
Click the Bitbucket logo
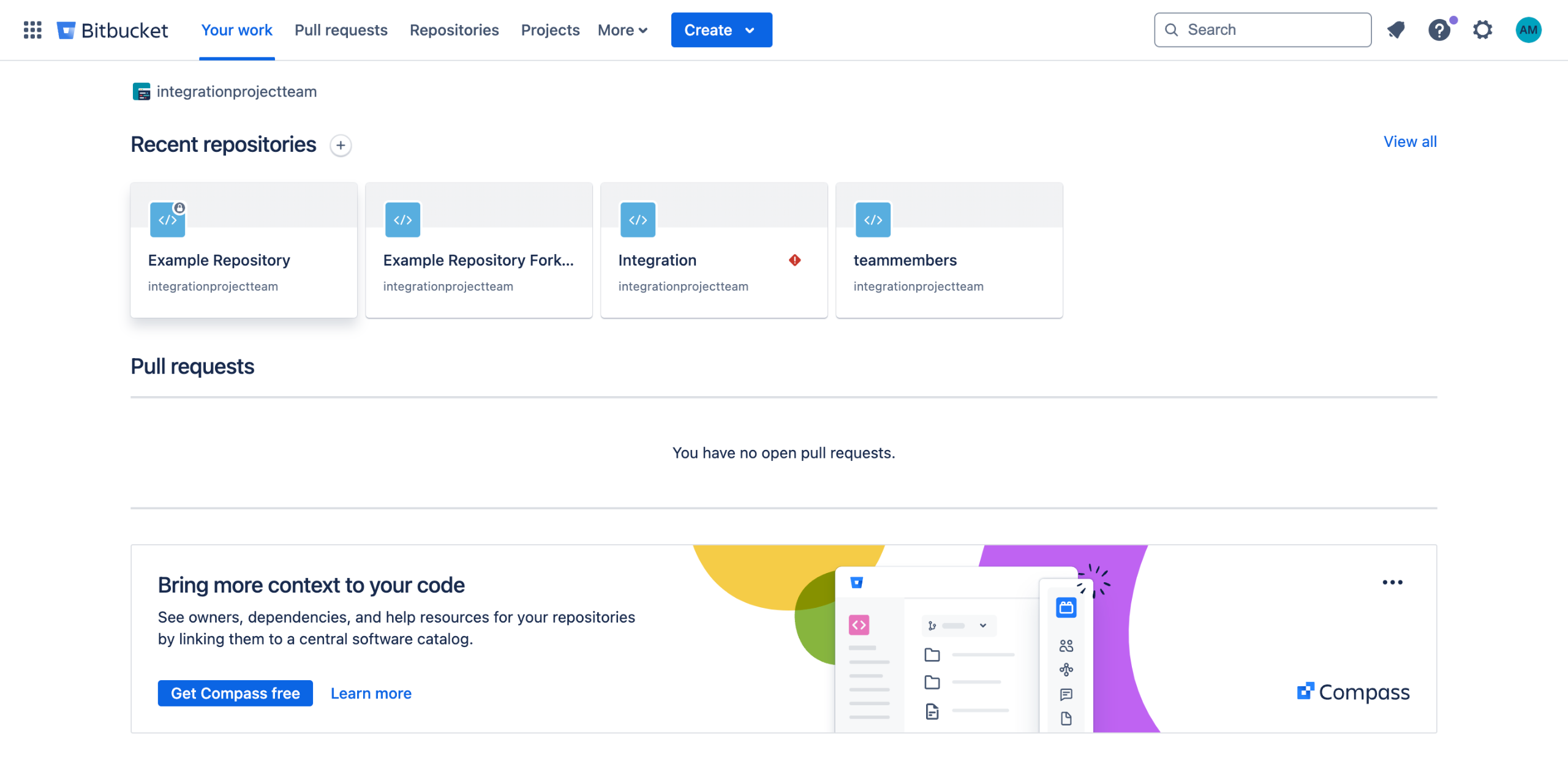point(113,29)
